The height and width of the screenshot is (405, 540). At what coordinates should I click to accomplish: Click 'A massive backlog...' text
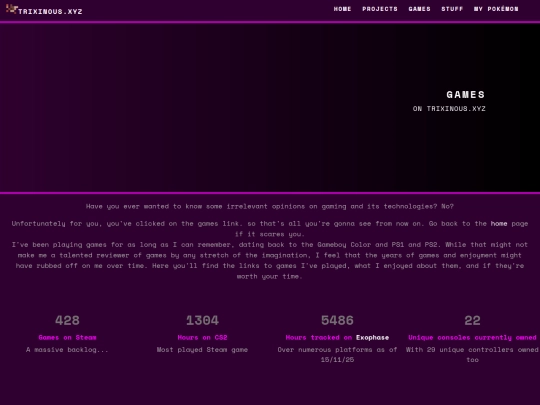click(67, 350)
